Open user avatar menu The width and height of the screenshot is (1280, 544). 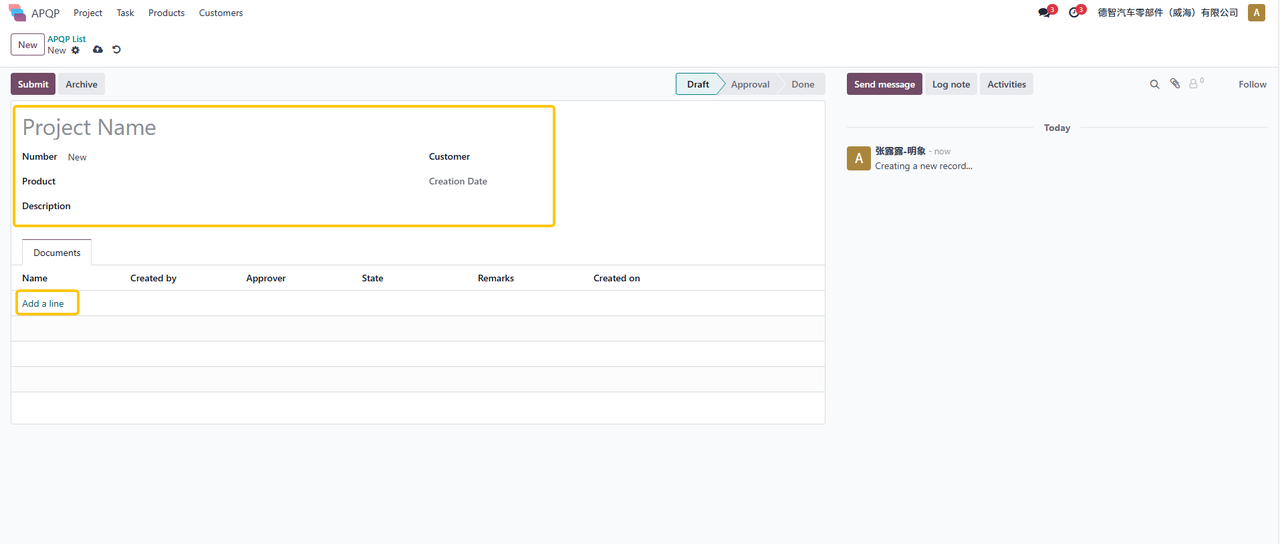click(1256, 13)
